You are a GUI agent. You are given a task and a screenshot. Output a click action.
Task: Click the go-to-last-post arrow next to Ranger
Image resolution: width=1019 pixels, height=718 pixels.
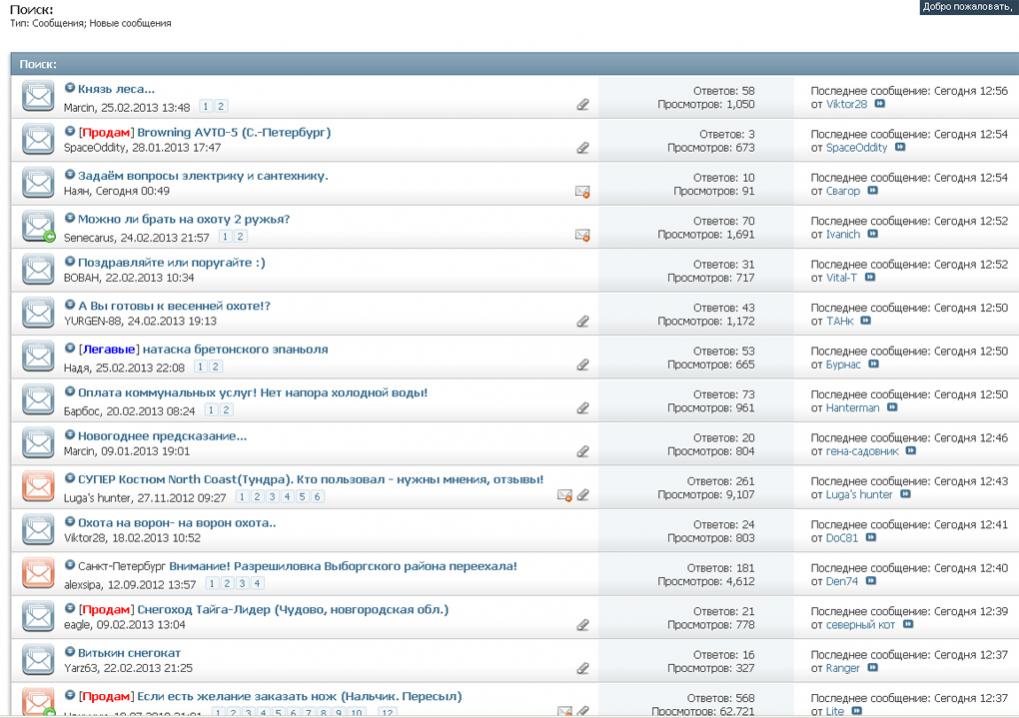[x=872, y=668]
